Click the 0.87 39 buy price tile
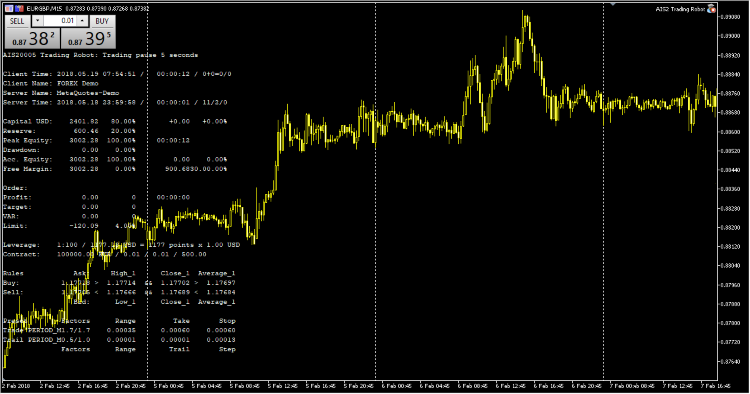This screenshot has width=750, height=394. [88, 38]
